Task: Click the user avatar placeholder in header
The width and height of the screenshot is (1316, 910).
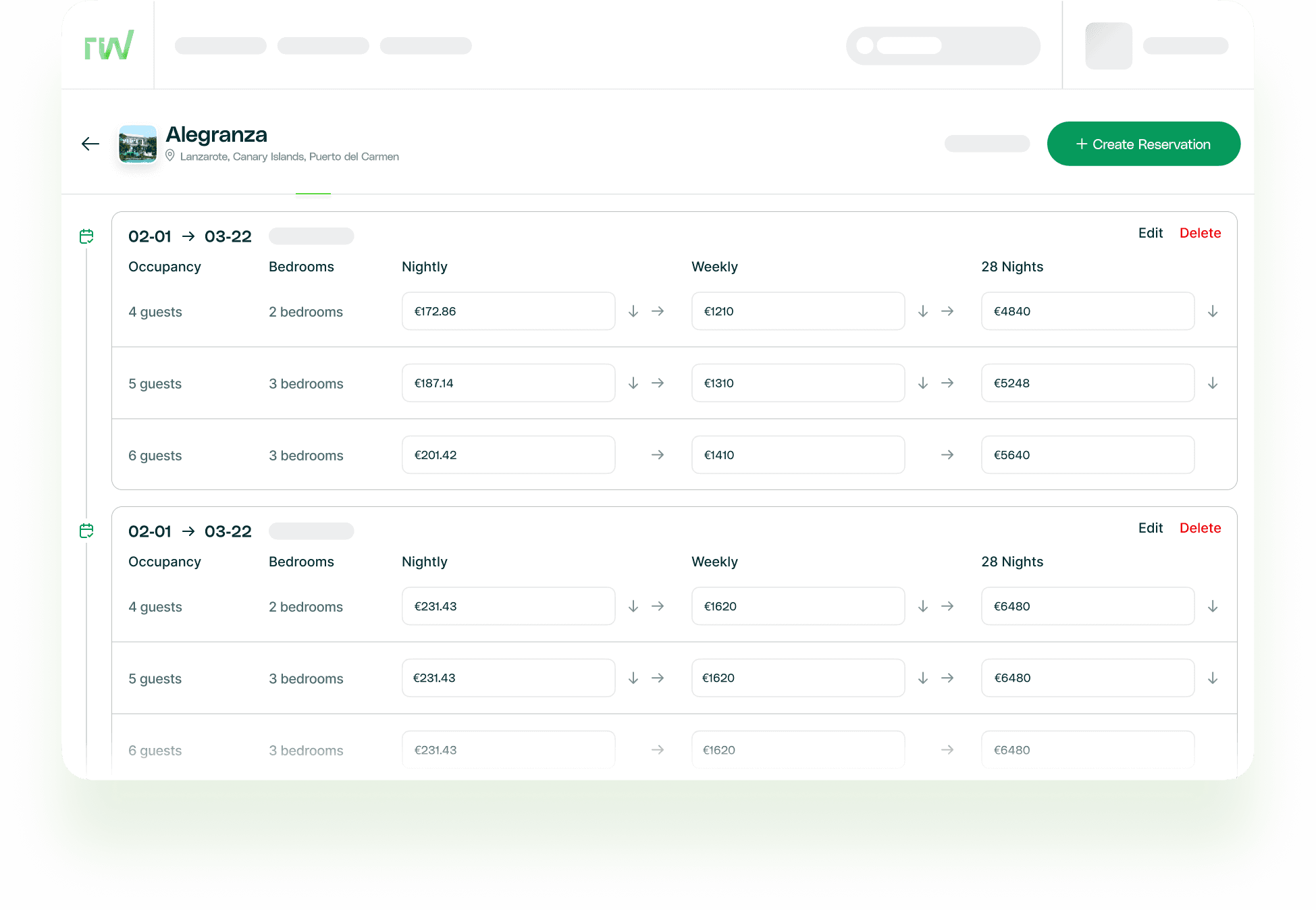Action: pos(1109,46)
